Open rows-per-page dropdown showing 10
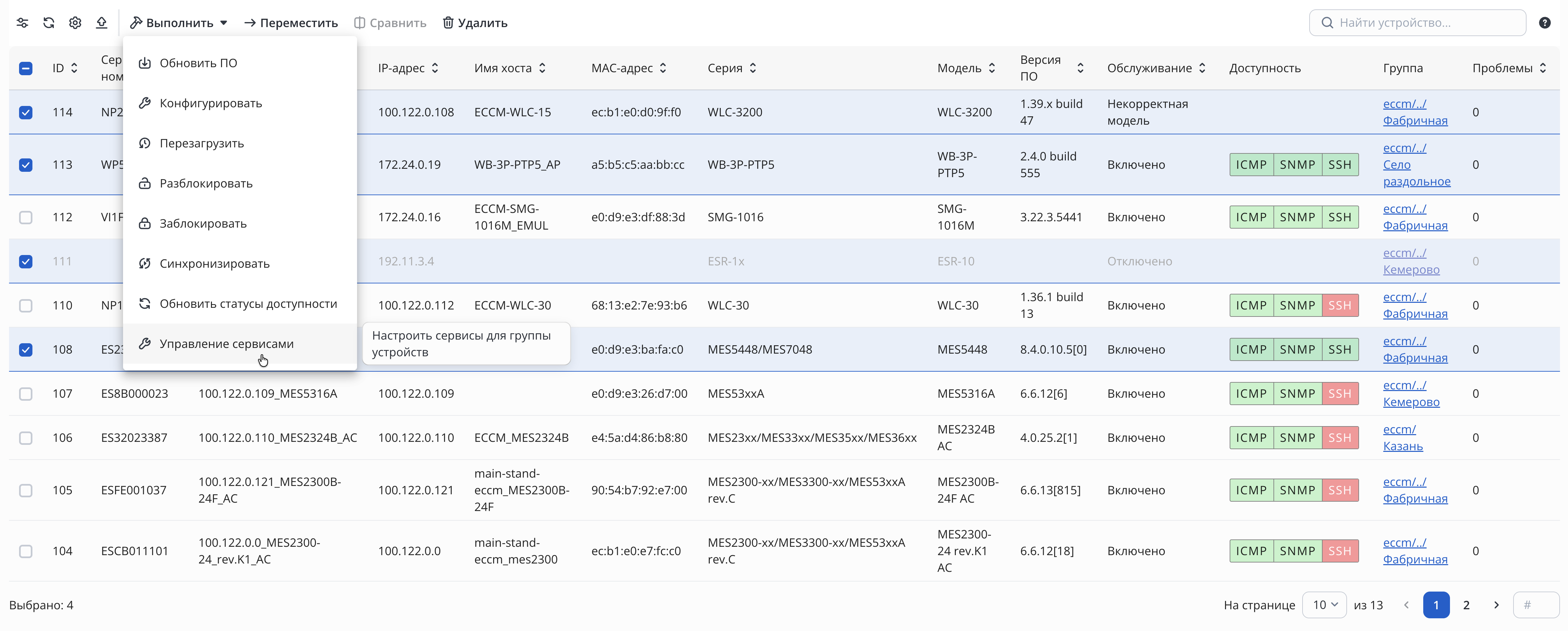1568x631 pixels. click(1324, 605)
